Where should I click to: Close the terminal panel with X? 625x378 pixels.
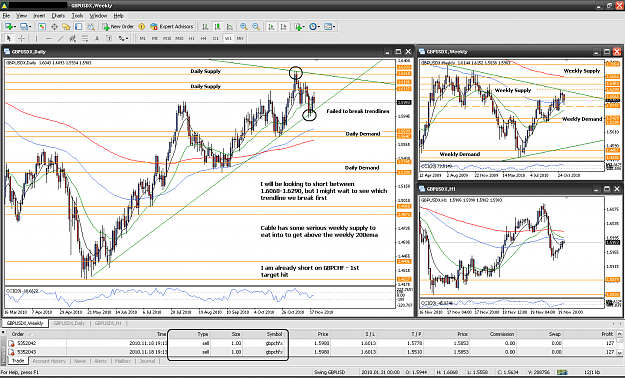[x=4, y=332]
